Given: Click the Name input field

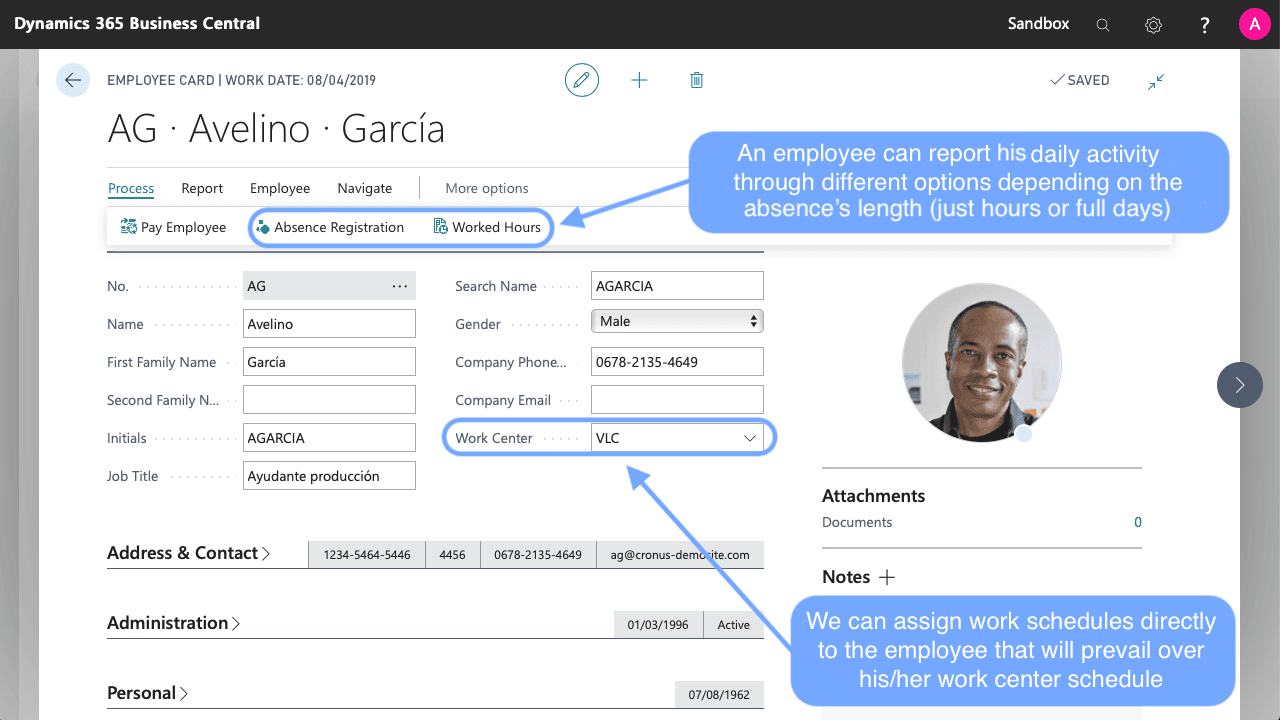Looking at the screenshot, I should click(329, 324).
